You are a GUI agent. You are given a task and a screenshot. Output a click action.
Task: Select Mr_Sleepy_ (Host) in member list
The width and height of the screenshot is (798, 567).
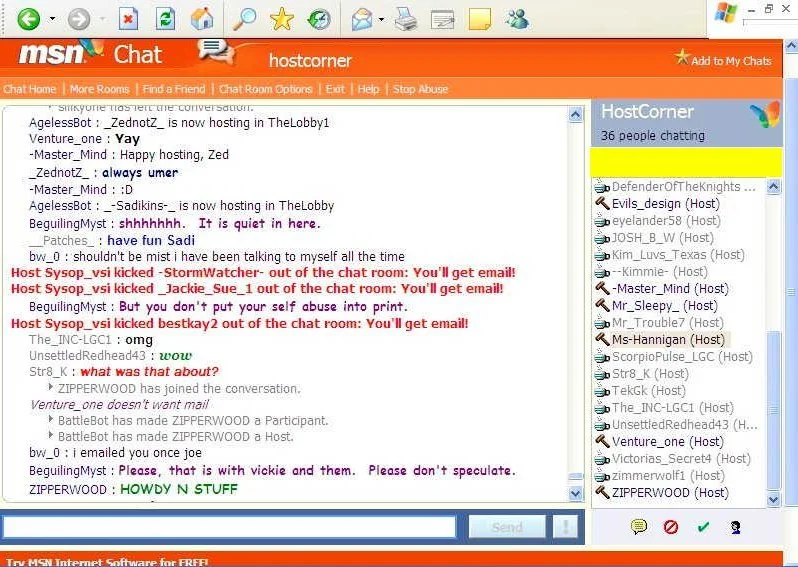tap(665, 306)
